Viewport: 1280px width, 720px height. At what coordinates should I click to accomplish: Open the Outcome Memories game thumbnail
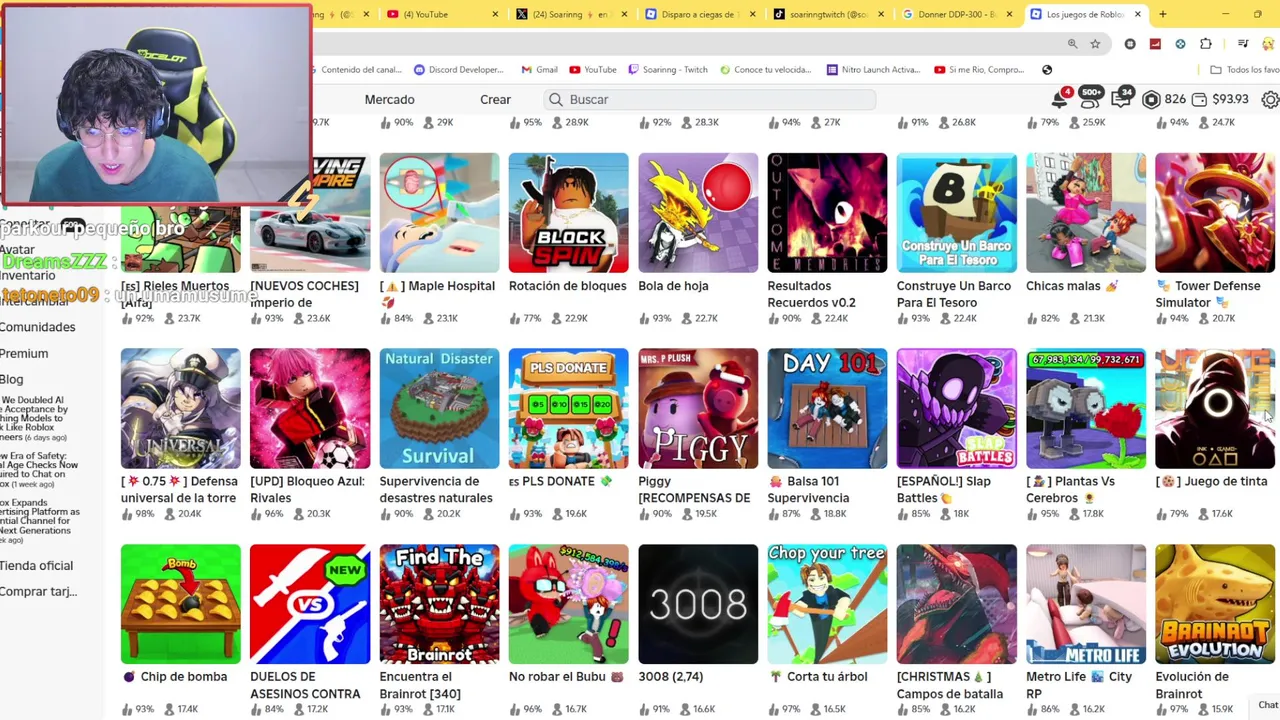pos(827,212)
